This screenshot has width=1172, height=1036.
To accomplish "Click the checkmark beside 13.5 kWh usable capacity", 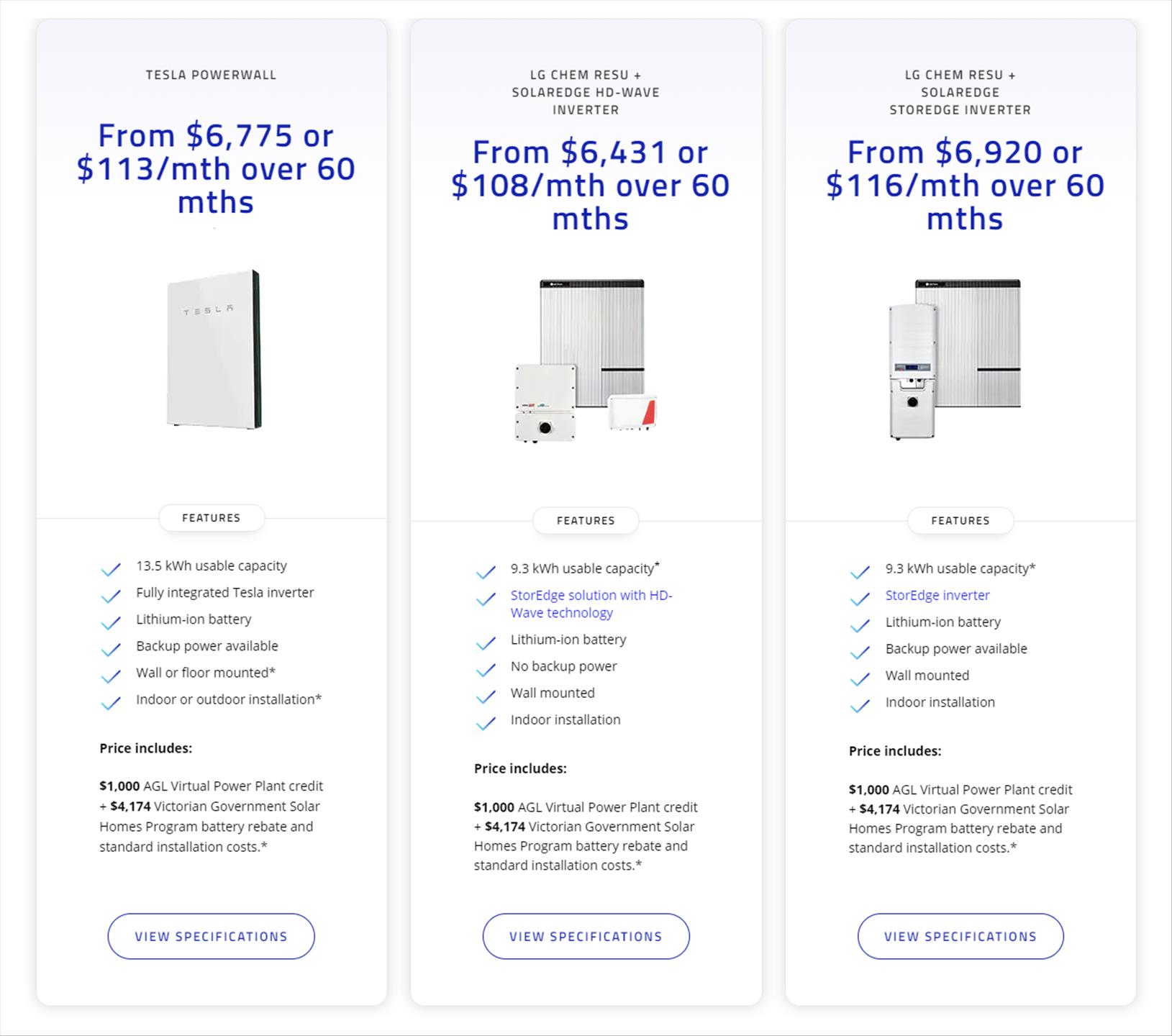I will point(111,570).
